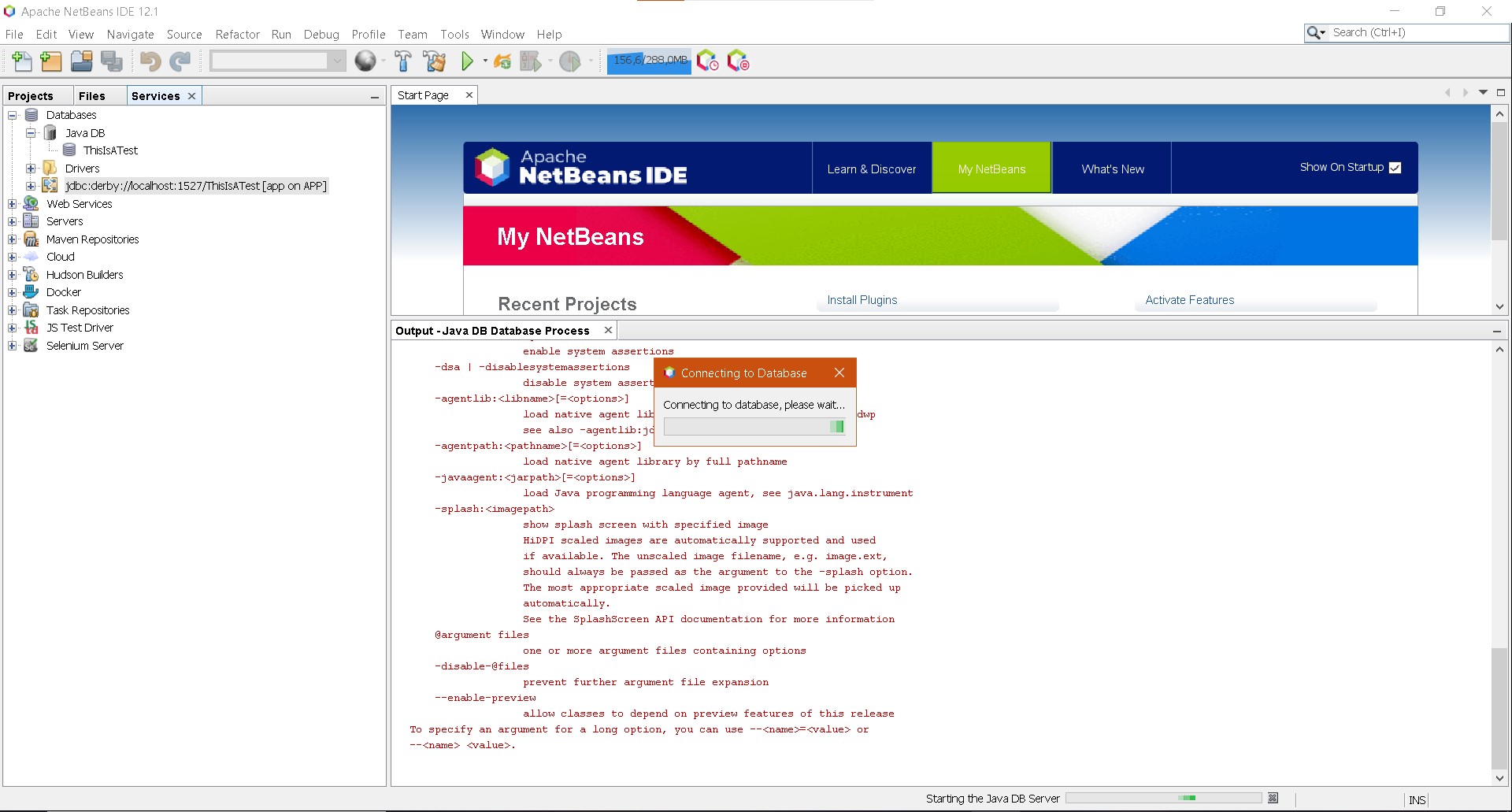1512x812 pixels.
Task: Collapse the Databases tree node
Action: 13,115
